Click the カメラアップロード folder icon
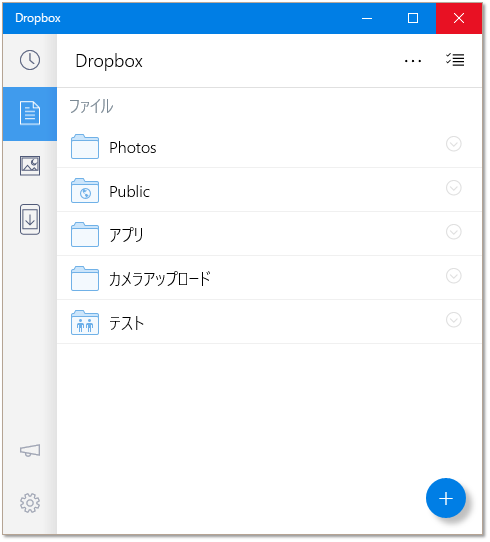The width and height of the screenshot is (490, 542). tap(85, 279)
